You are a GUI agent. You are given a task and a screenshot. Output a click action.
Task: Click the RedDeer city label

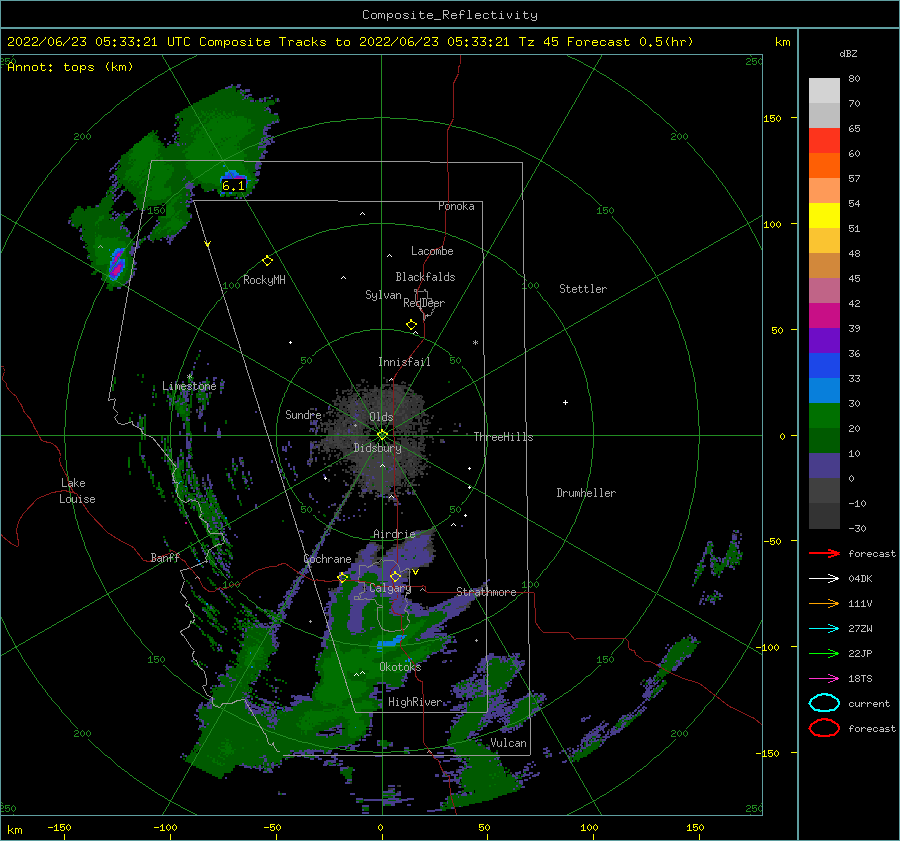(424, 303)
